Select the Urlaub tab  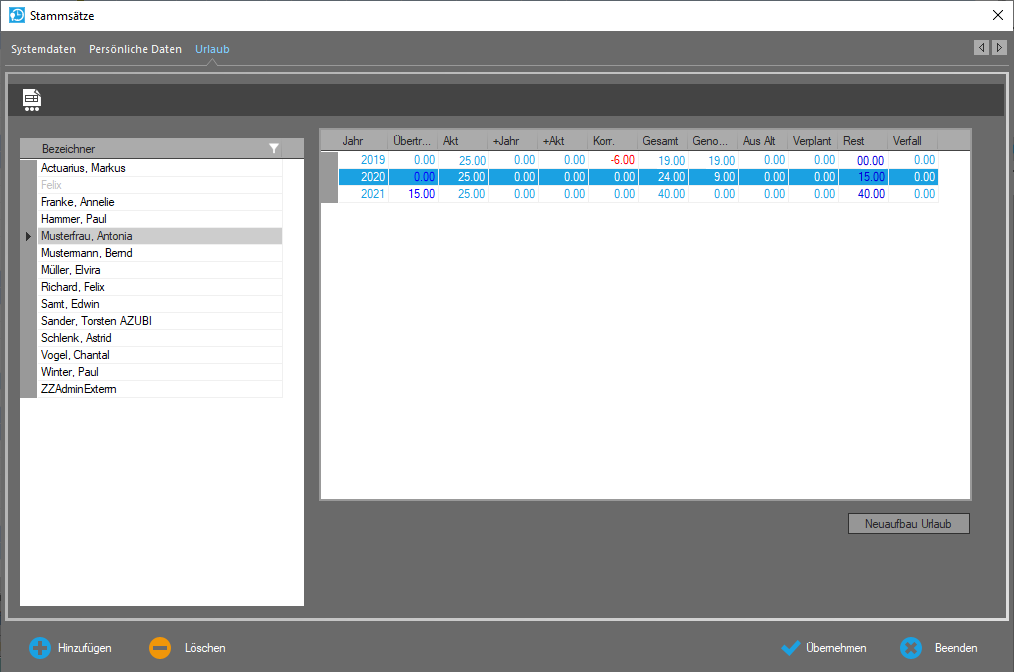pyautogui.click(x=212, y=49)
